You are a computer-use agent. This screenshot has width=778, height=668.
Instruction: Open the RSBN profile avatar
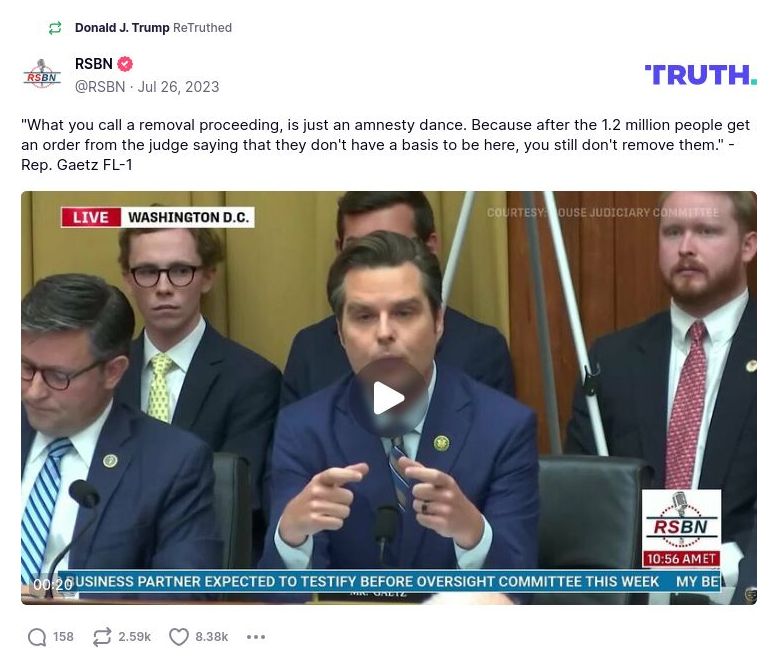tap(42, 74)
